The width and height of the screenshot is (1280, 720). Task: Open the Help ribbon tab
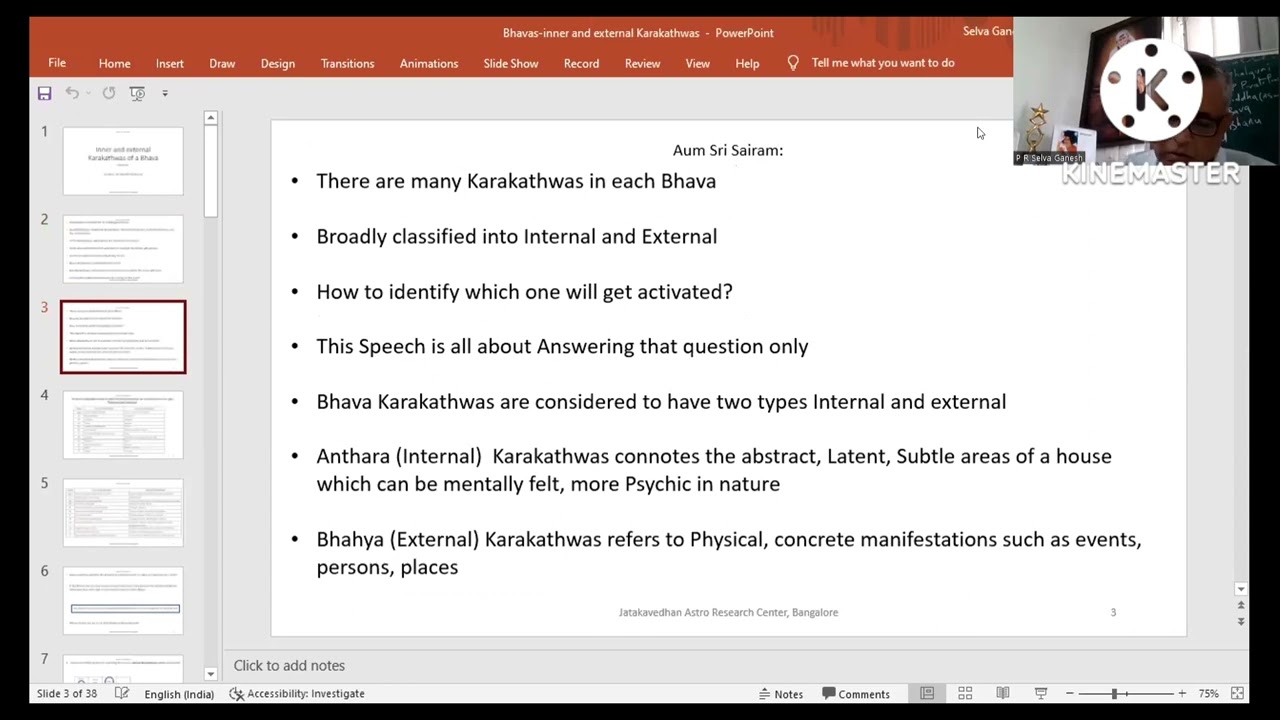pos(747,63)
